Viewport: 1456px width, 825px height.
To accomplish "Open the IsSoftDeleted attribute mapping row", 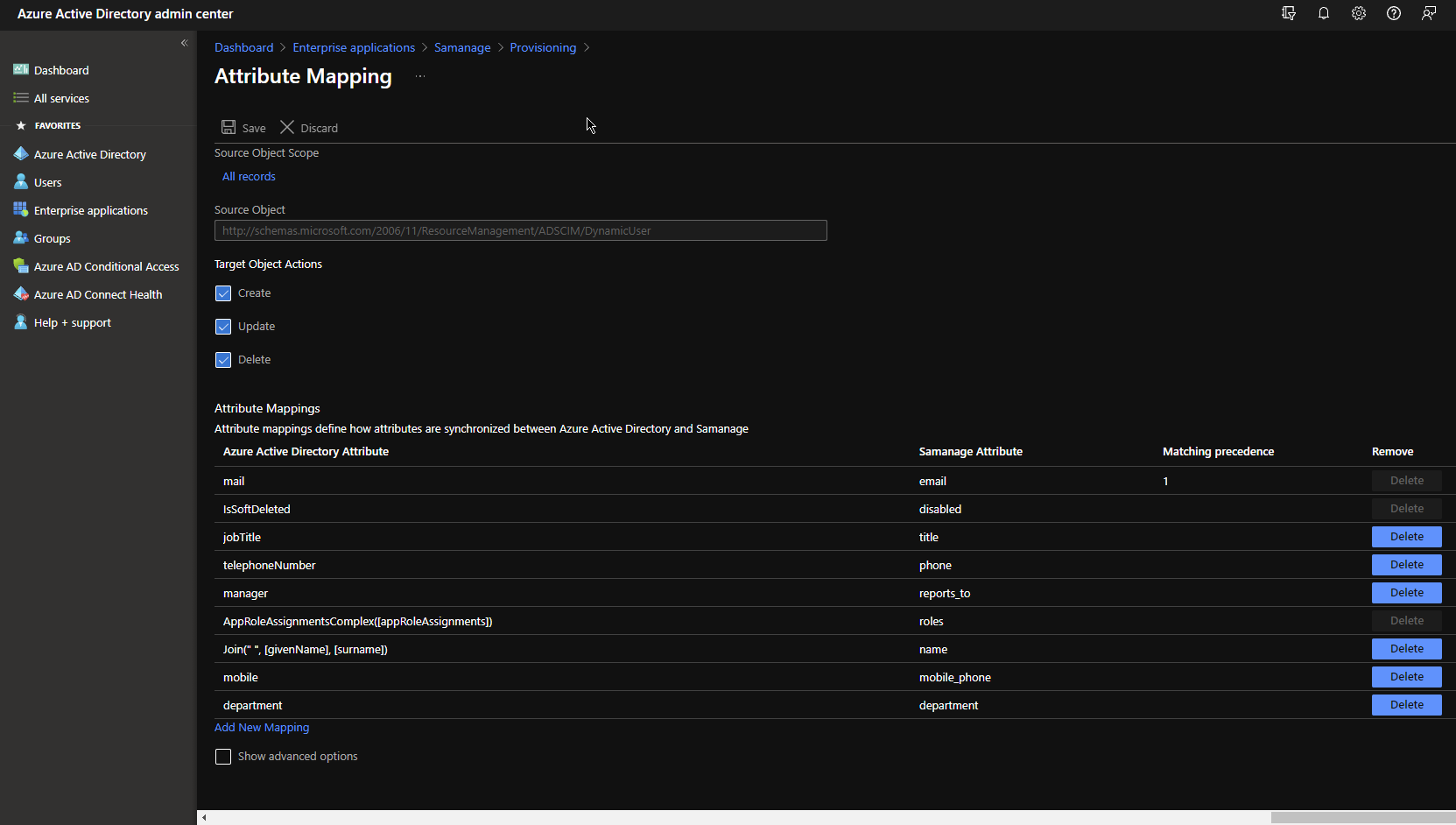I will point(835,509).
